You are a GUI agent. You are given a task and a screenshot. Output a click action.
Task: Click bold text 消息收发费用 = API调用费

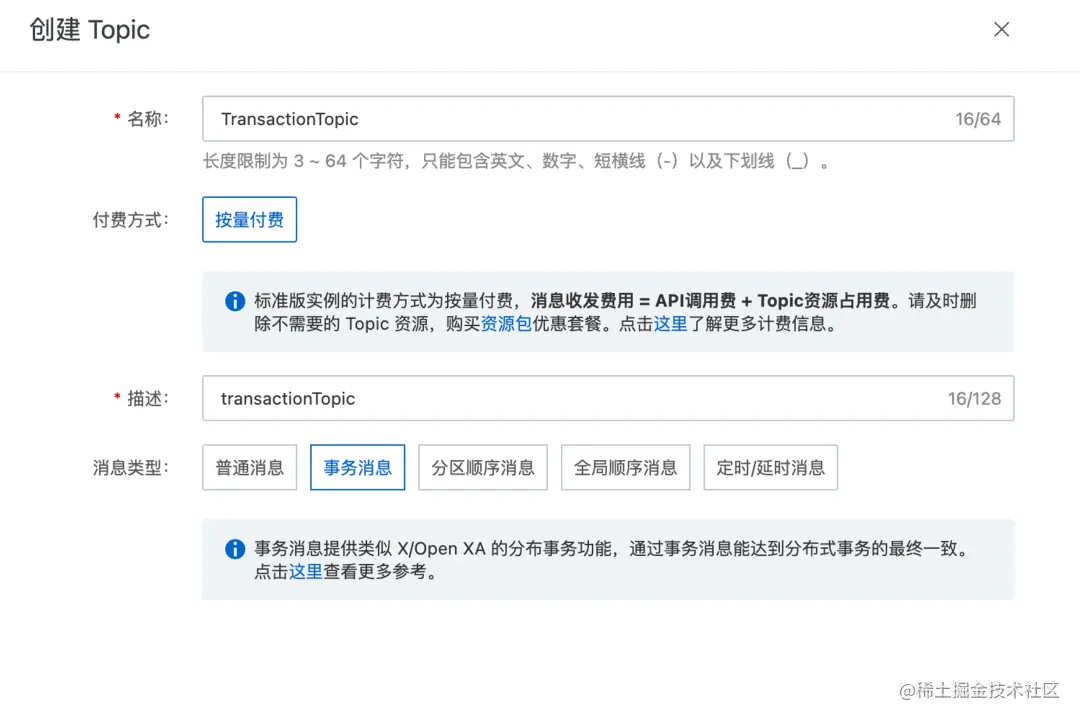tap(633, 301)
